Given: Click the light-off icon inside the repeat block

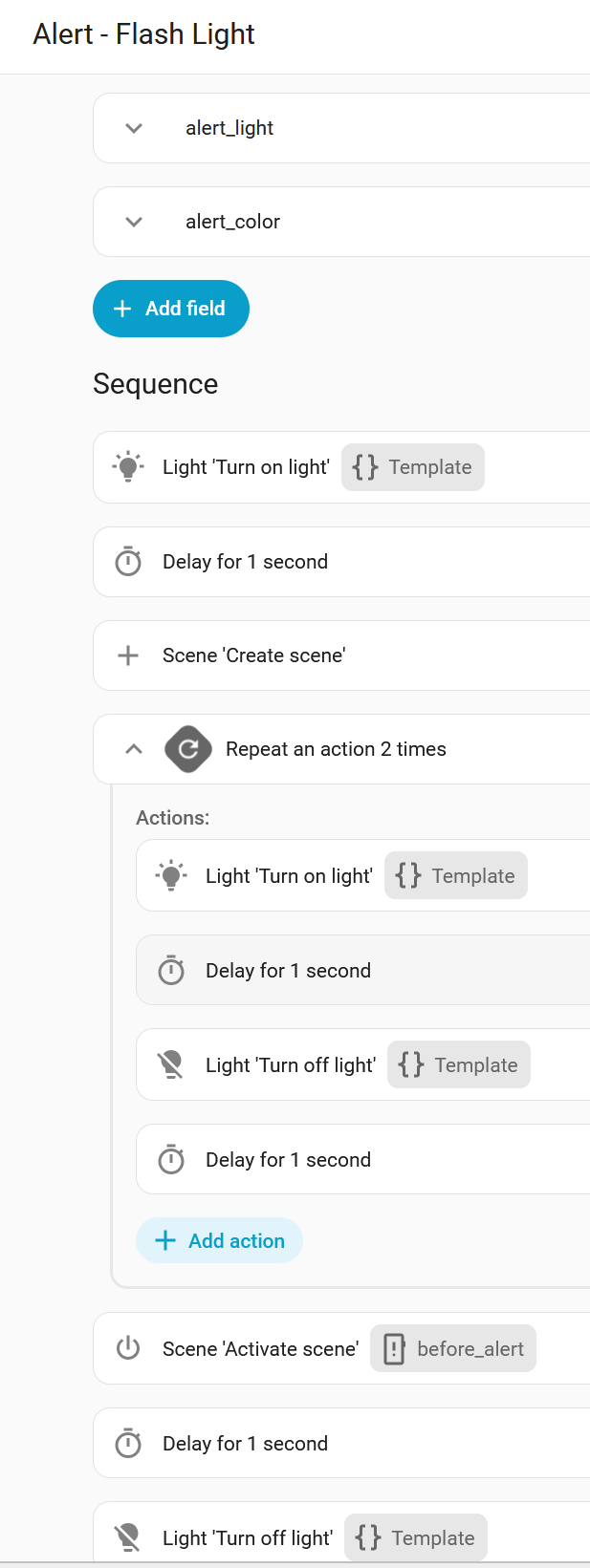Looking at the screenshot, I should tap(171, 1065).
